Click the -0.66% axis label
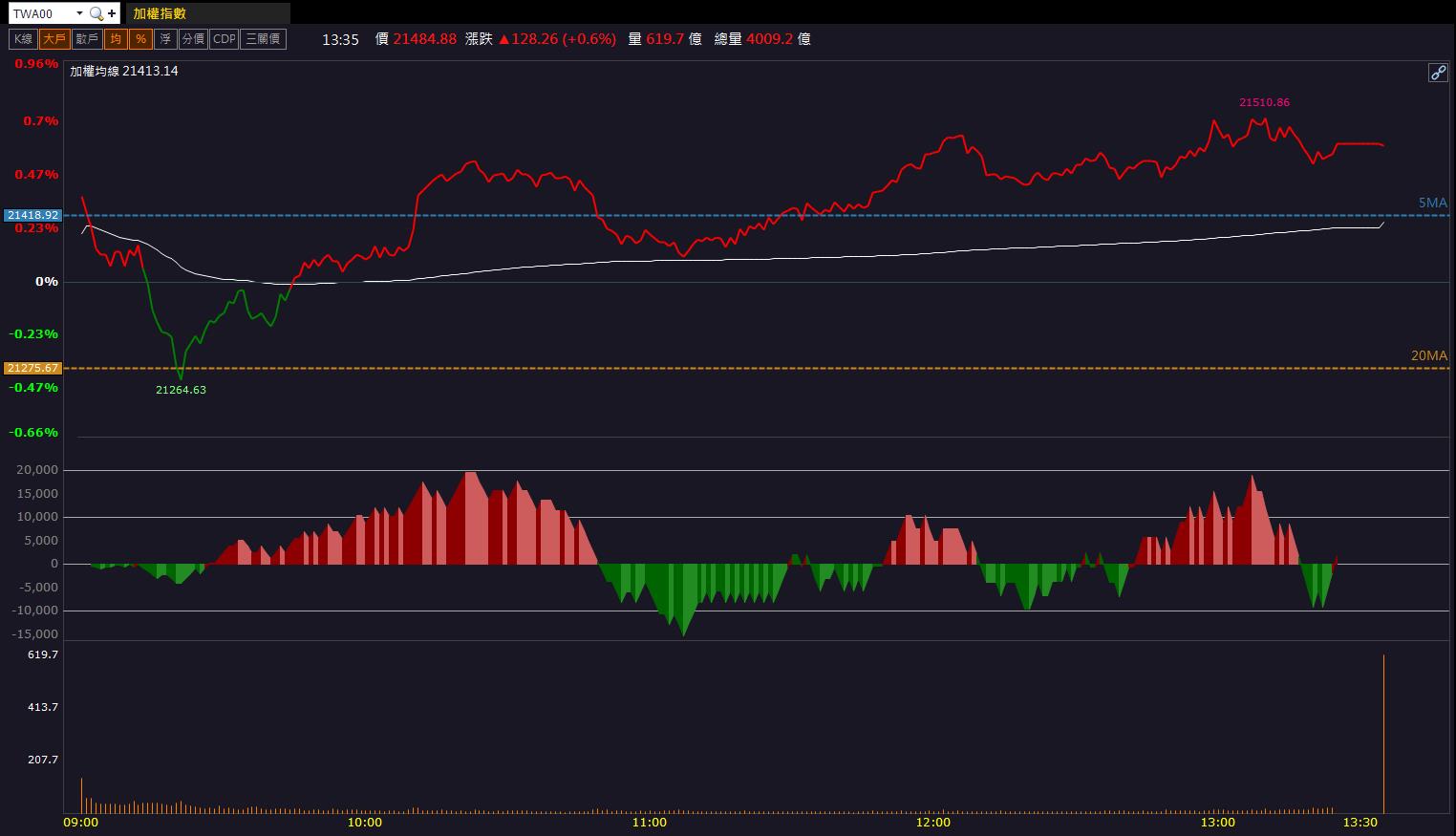Image resolution: width=1456 pixels, height=836 pixels. point(34,433)
